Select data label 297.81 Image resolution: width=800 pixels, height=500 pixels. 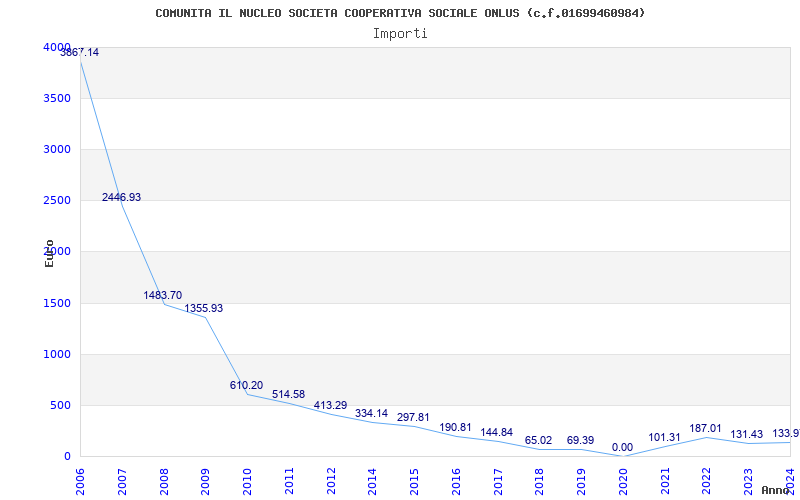coord(413,418)
